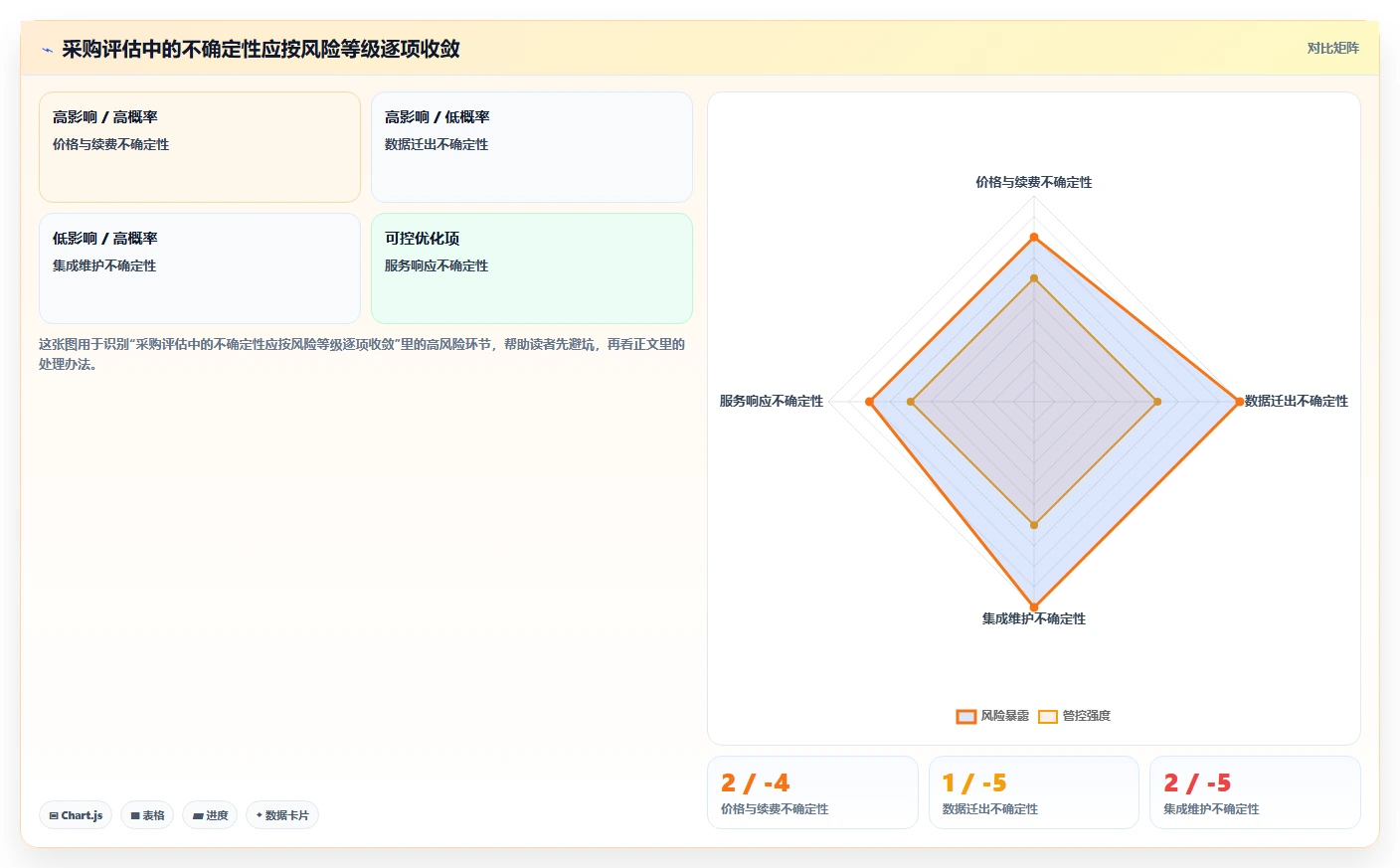
Task: Click the yellow 管控强度 point on 数据迁出 axis
Action: (1157, 402)
